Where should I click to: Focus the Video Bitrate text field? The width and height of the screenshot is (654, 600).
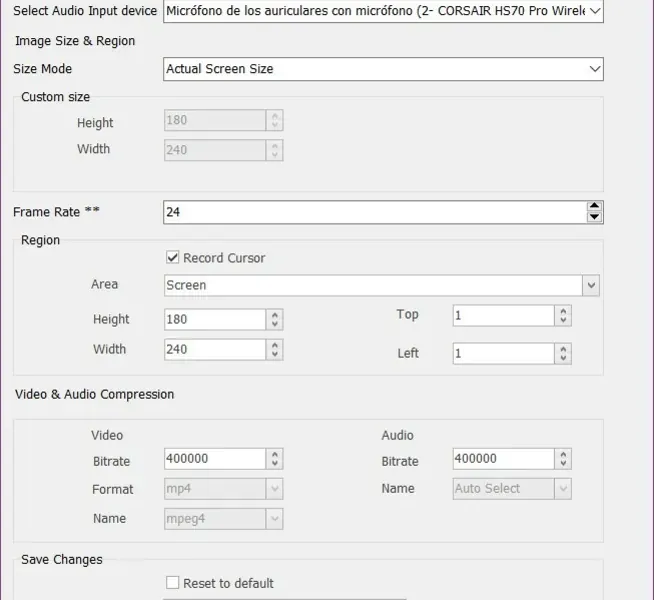coord(214,459)
